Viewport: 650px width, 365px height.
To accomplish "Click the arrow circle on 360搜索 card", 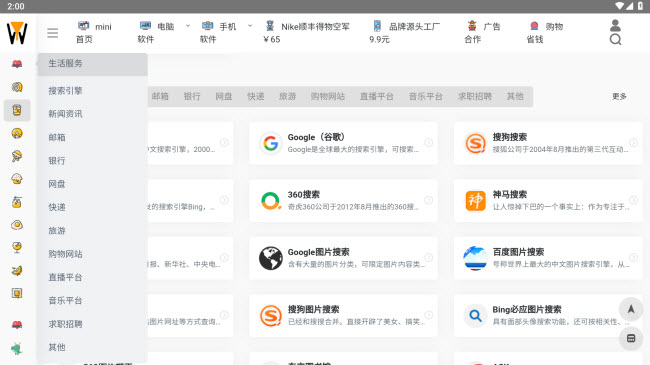I will click(429, 200).
